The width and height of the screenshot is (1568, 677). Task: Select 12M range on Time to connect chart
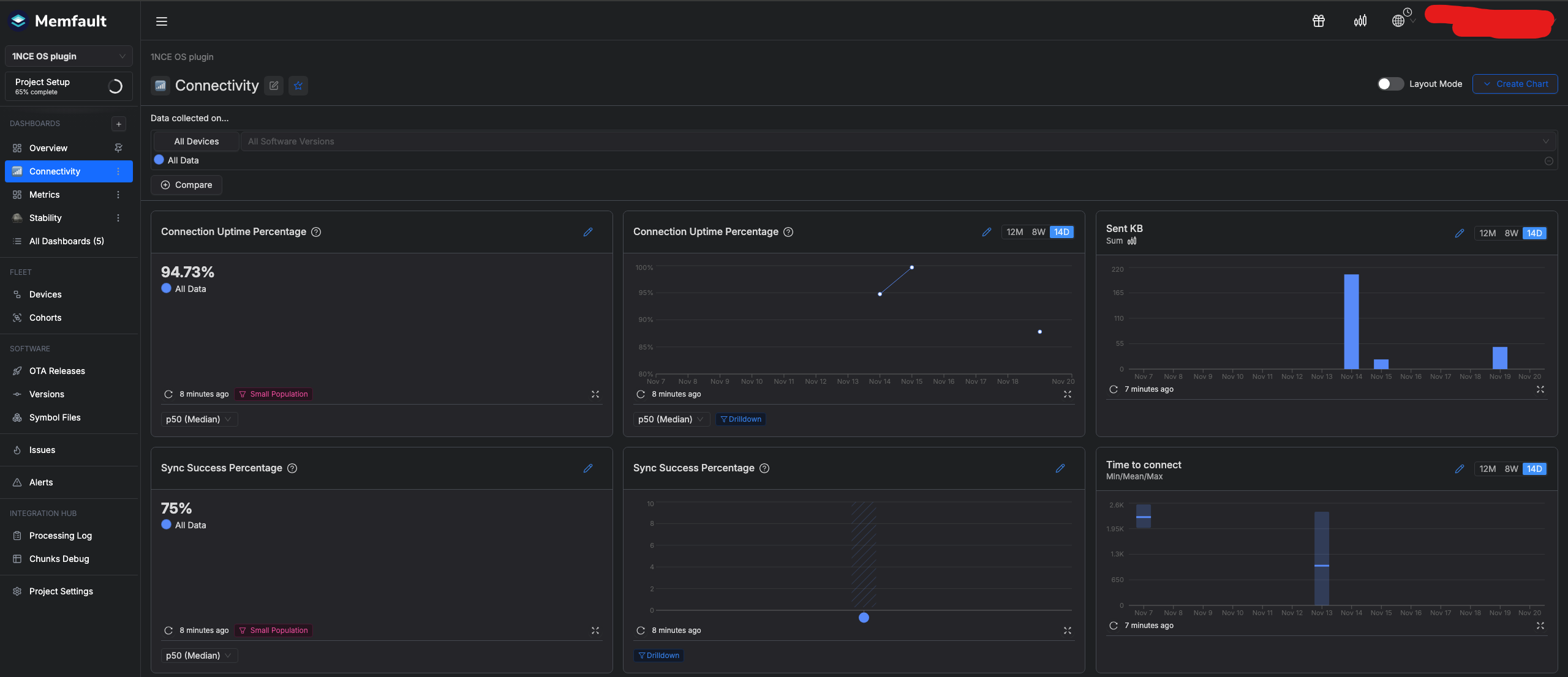point(1487,469)
